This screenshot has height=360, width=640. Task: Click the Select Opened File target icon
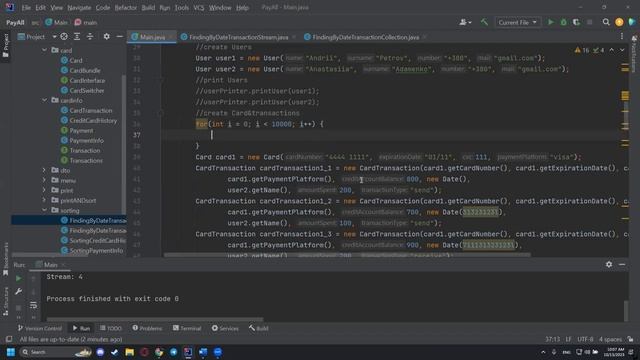[64, 37]
